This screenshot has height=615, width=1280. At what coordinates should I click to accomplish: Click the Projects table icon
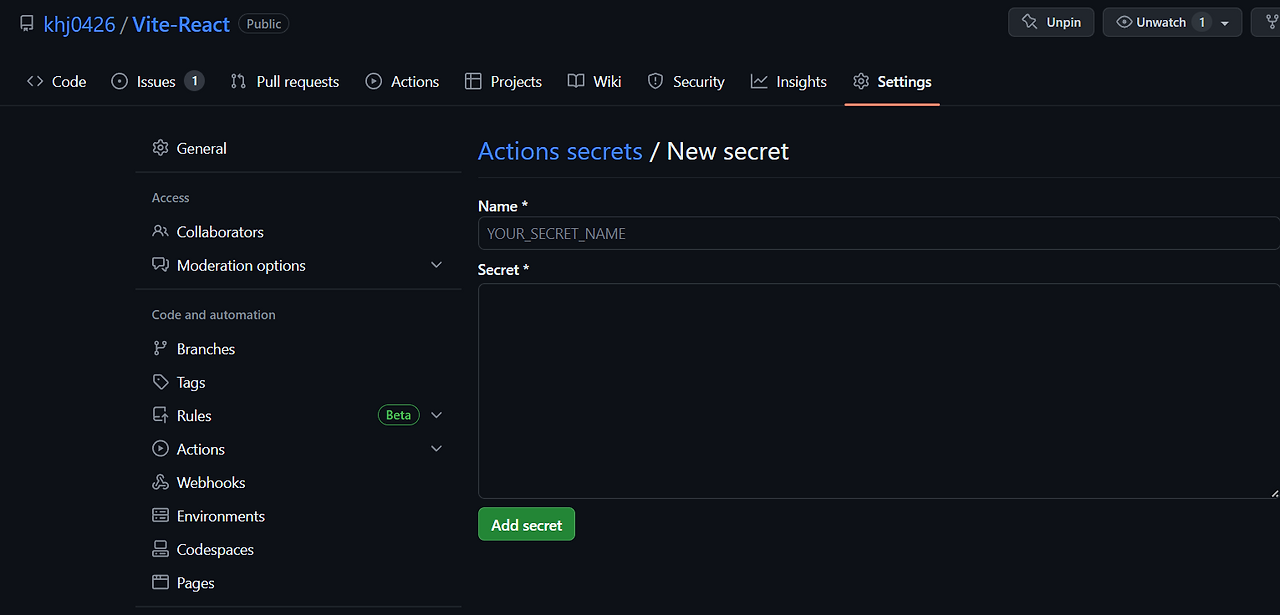point(473,81)
